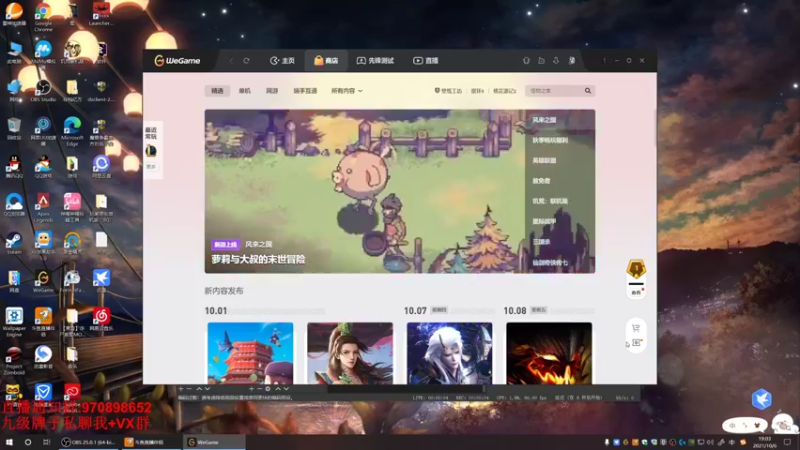Focus the store search input field
800x450 pixels.
click(555, 91)
